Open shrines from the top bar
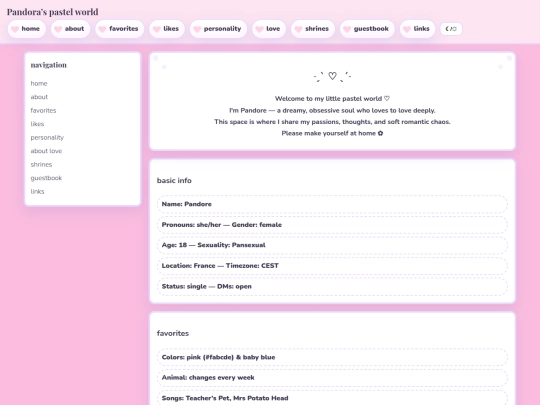The width and height of the screenshot is (540, 405). tap(313, 29)
